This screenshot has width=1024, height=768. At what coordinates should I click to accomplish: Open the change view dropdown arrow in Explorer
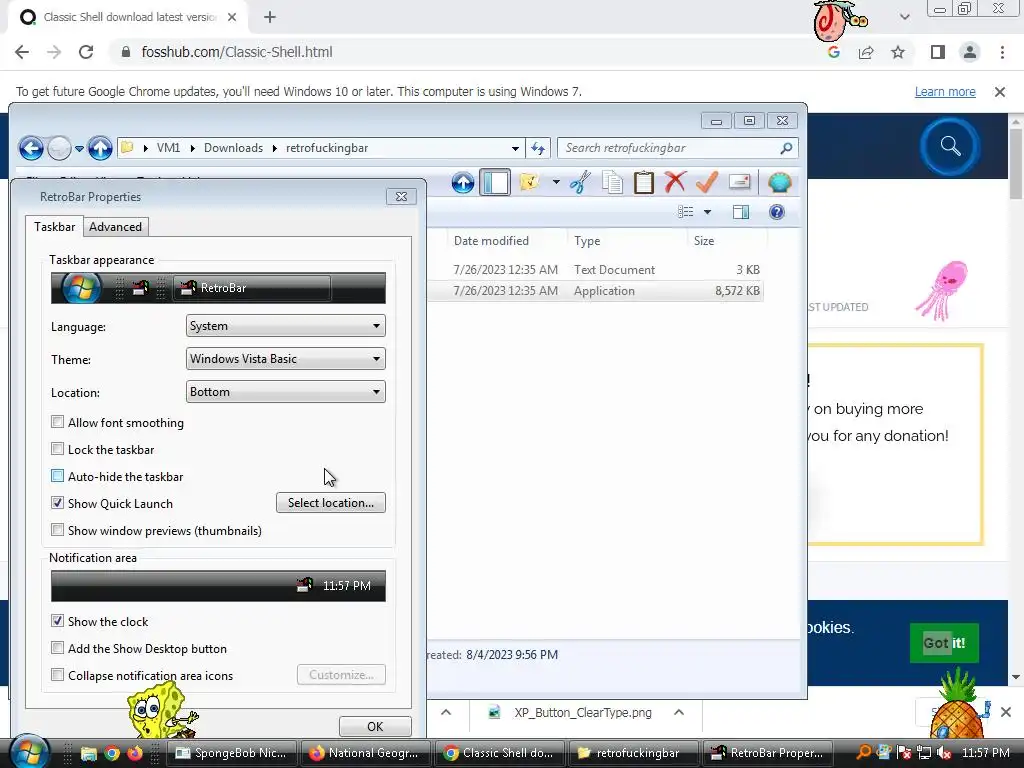coord(707,212)
